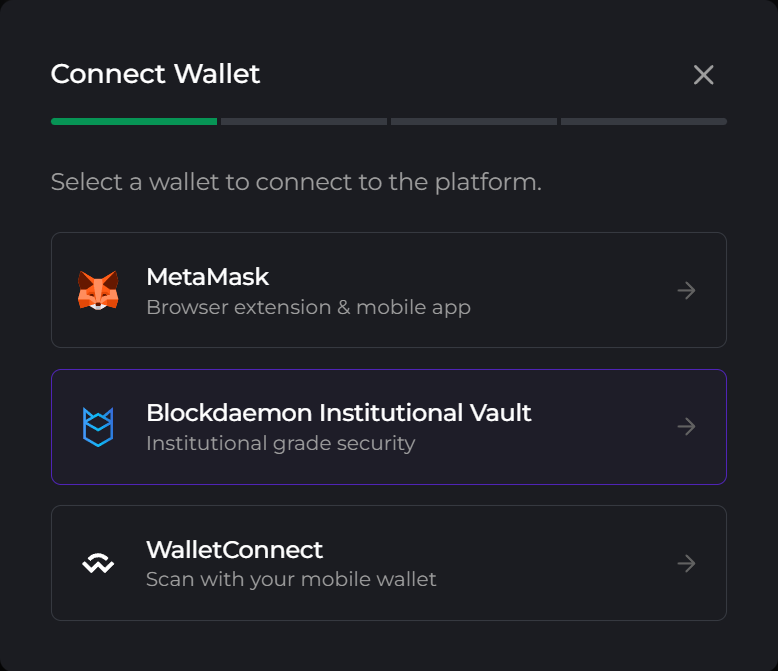
Task: Click the third progress bar segment
Action: click(473, 122)
